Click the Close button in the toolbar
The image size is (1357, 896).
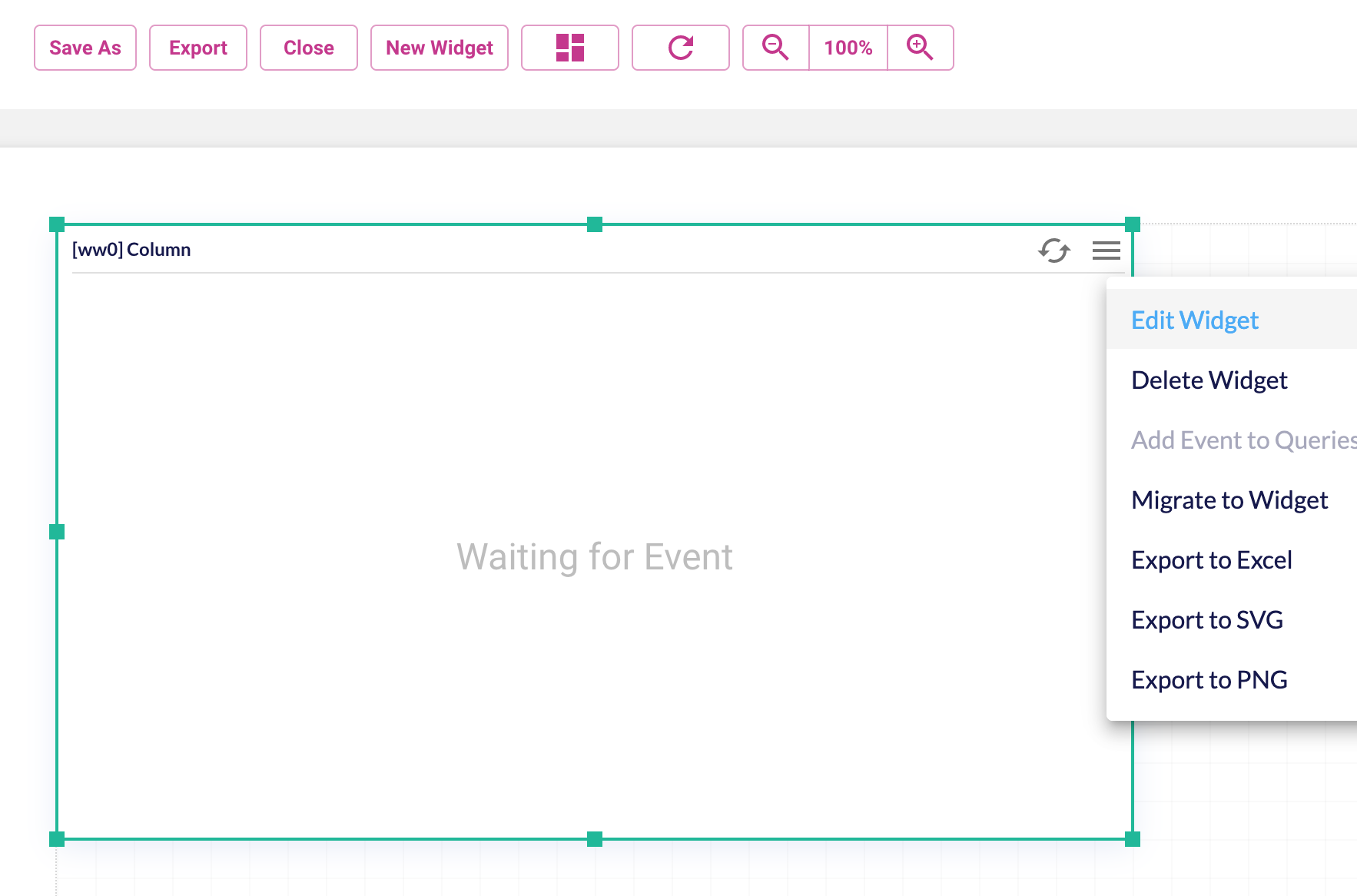tap(308, 48)
